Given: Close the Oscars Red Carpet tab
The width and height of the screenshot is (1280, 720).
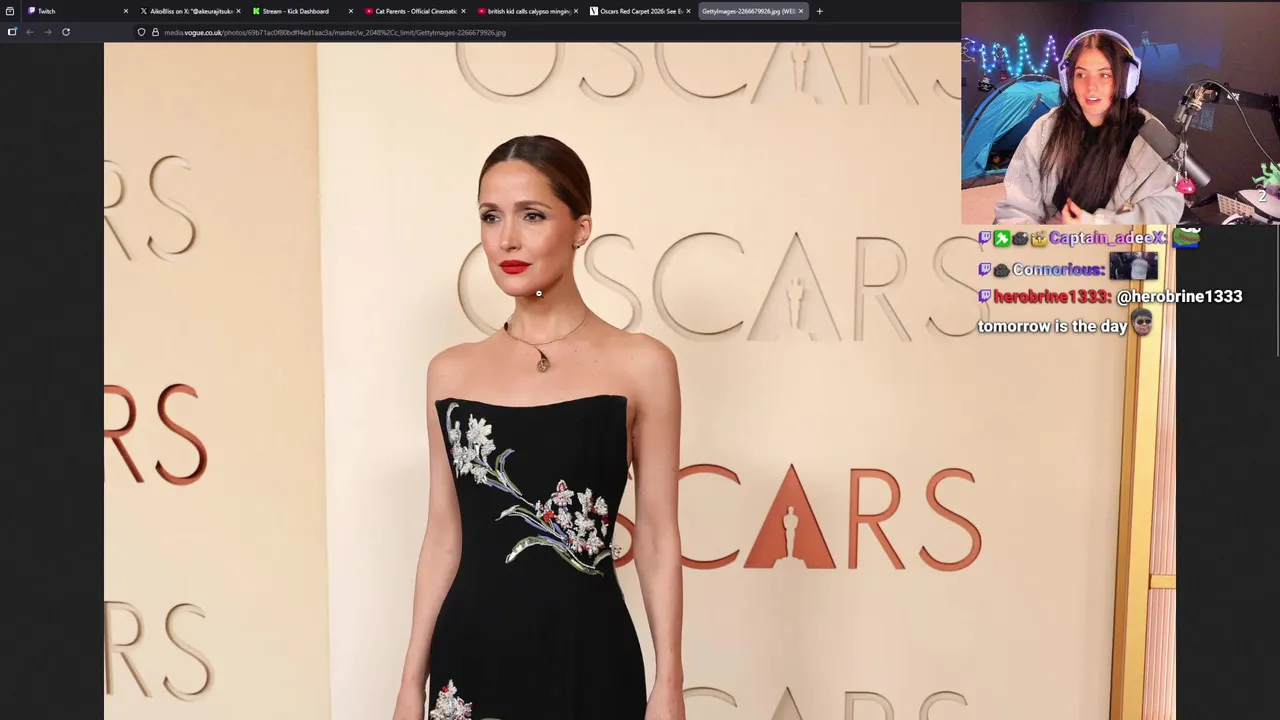Looking at the screenshot, I should coord(688,11).
